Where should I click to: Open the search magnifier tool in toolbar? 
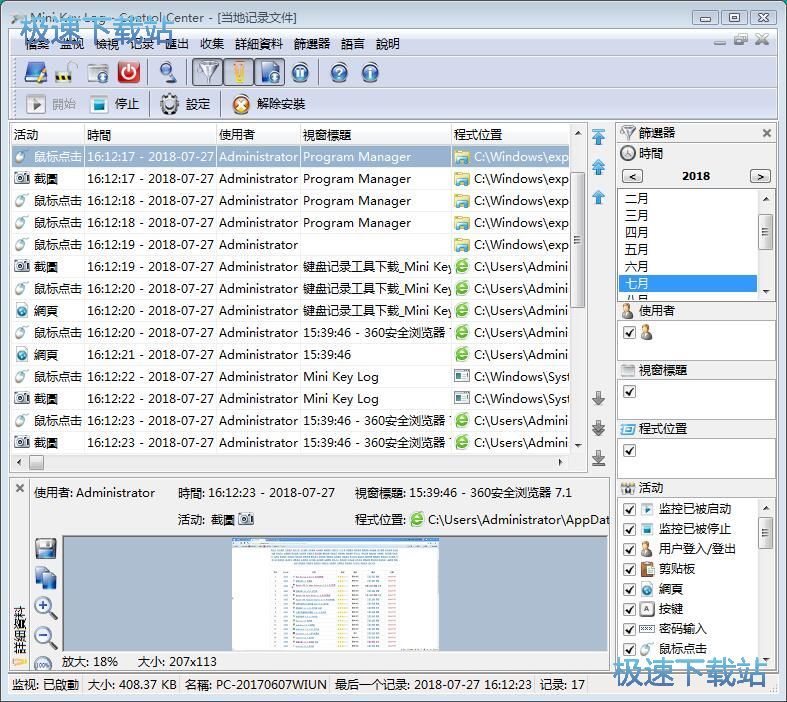point(168,72)
